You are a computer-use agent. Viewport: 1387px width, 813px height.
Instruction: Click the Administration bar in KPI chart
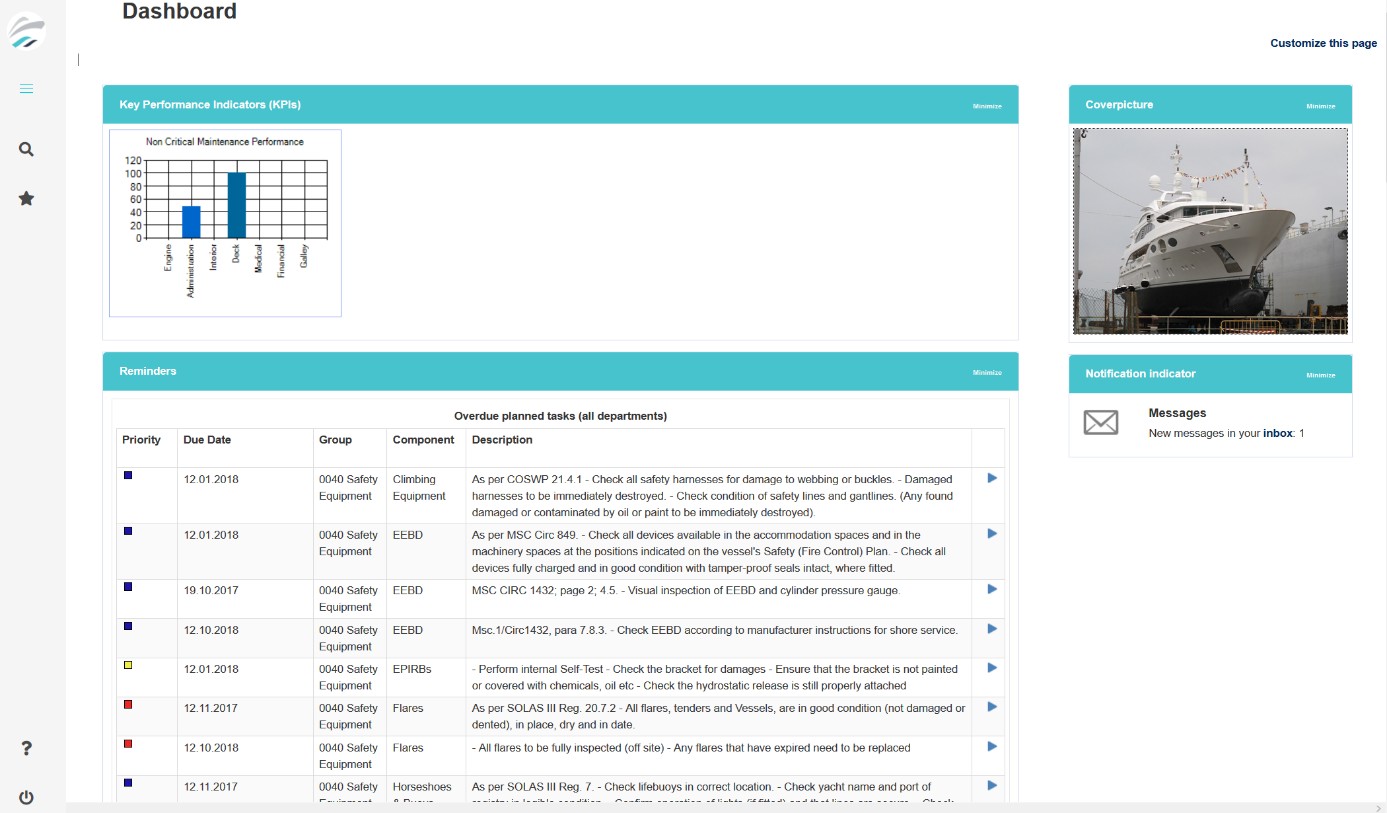click(191, 222)
